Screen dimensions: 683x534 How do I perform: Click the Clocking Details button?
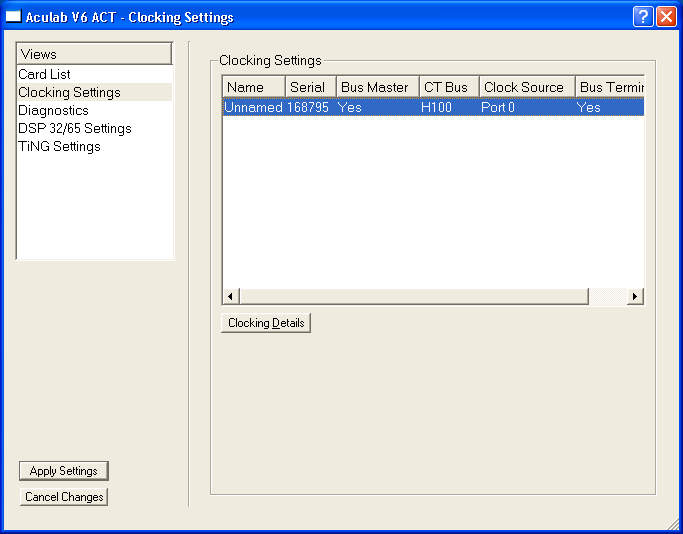point(266,323)
